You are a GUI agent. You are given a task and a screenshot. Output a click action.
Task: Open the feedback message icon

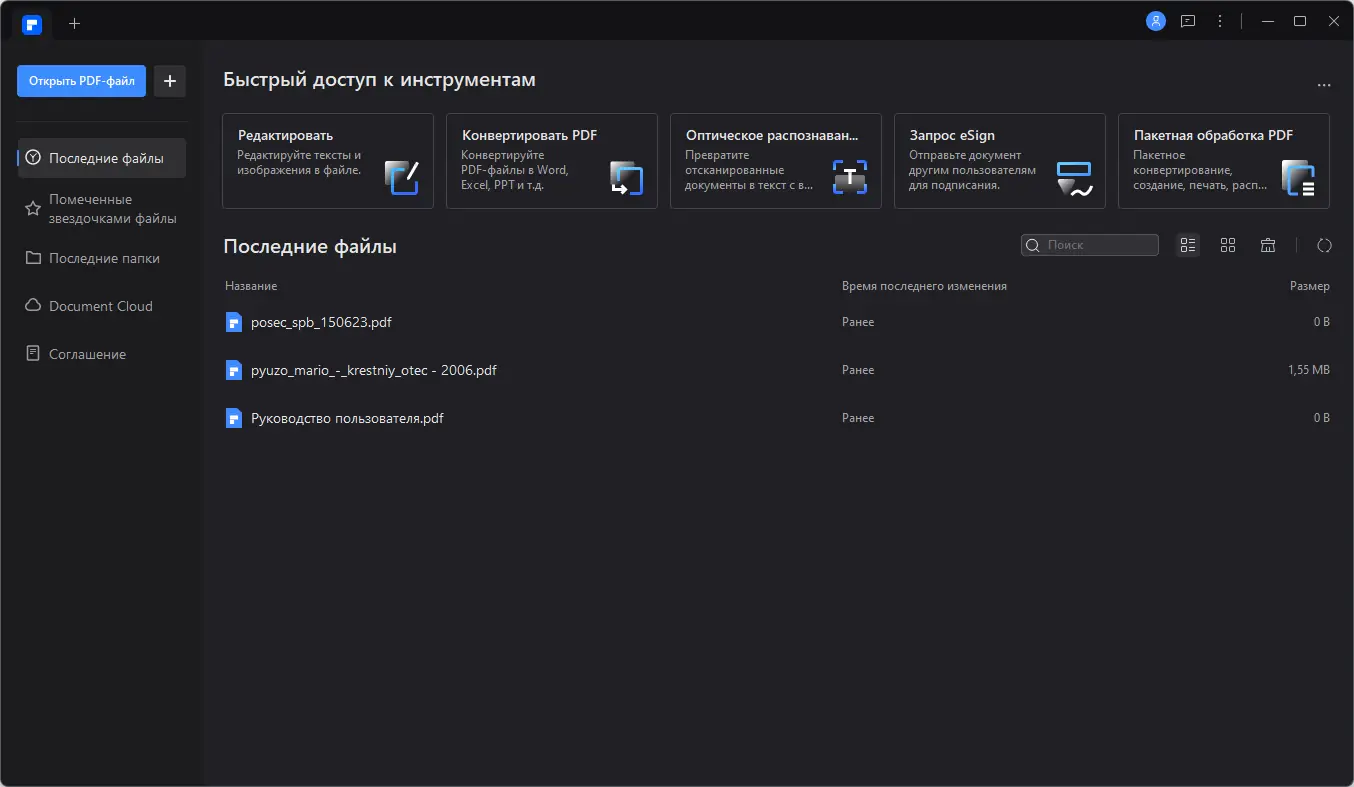point(1188,21)
